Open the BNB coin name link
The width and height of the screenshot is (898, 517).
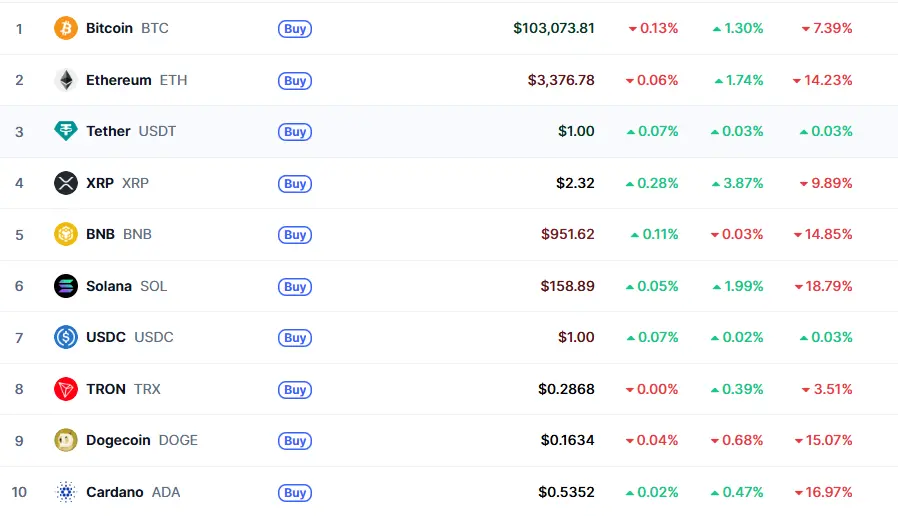119,234
